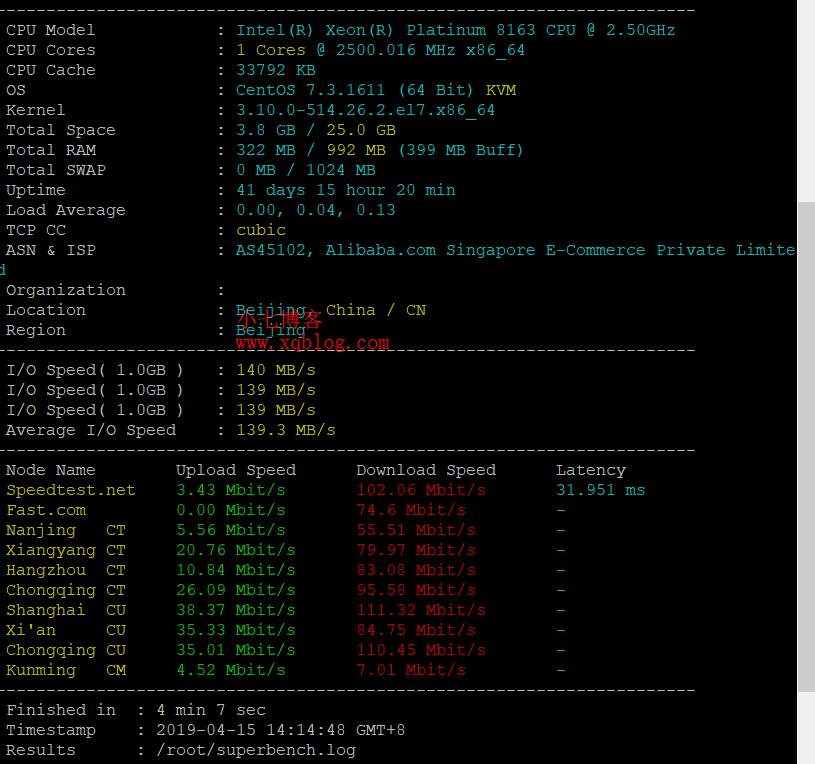Click the Xiangyang upload '20.76 Mbit/s'
Screen dimensions: 815x764
pyautogui.click(x=235, y=550)
